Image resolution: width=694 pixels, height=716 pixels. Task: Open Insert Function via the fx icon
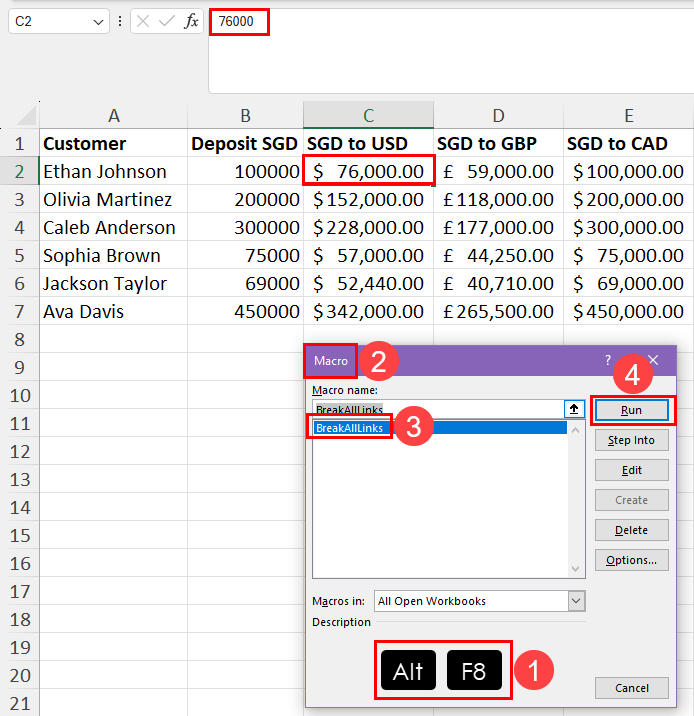tap(191, 21)
